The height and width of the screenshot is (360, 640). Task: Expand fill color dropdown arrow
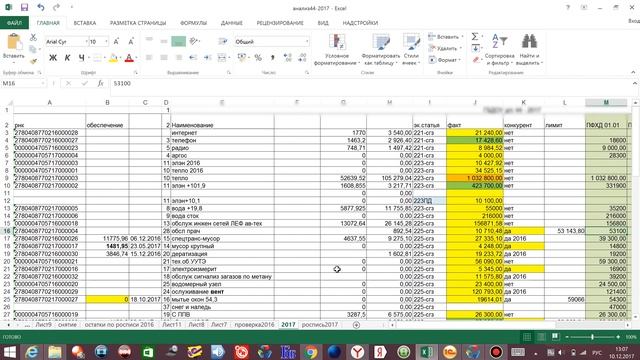121,58
